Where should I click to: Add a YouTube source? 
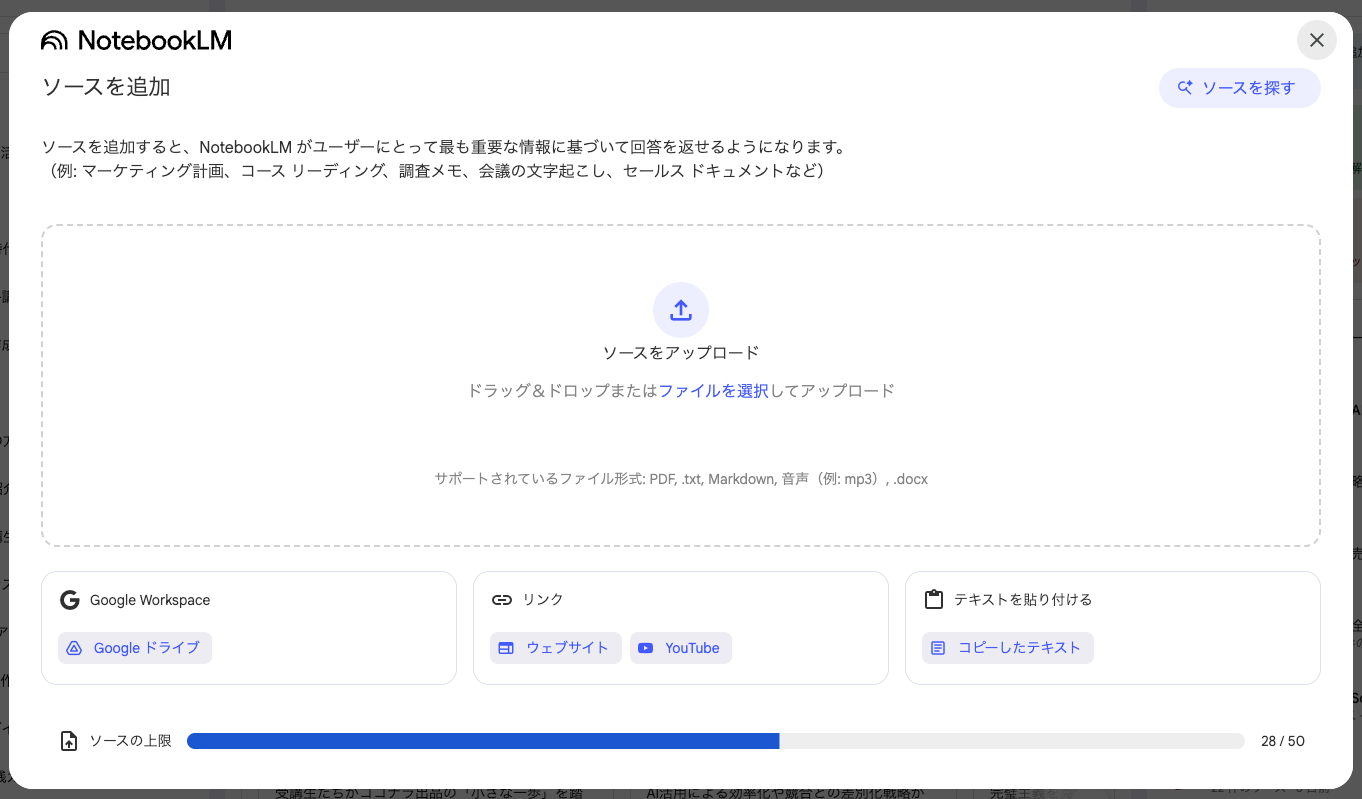[x=681, y=648]
